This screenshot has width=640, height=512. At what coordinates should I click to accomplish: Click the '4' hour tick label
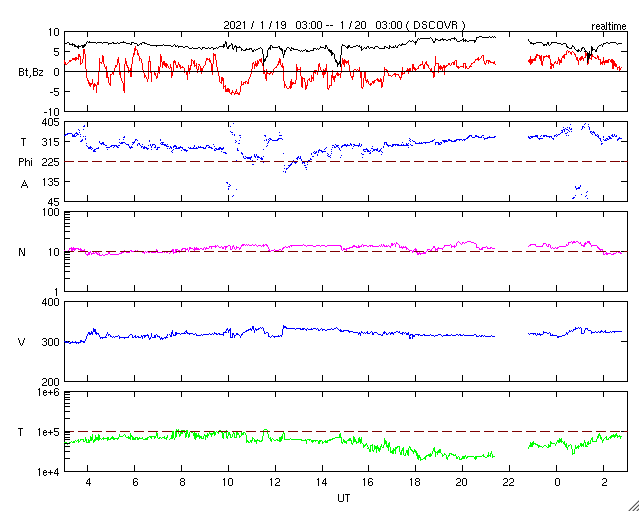pos(87,483)
